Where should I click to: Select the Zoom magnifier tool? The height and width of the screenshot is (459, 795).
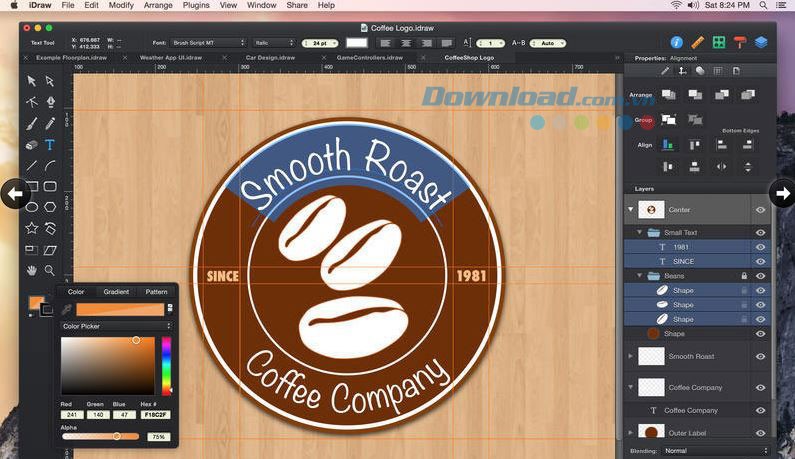[x=50, y=270]
